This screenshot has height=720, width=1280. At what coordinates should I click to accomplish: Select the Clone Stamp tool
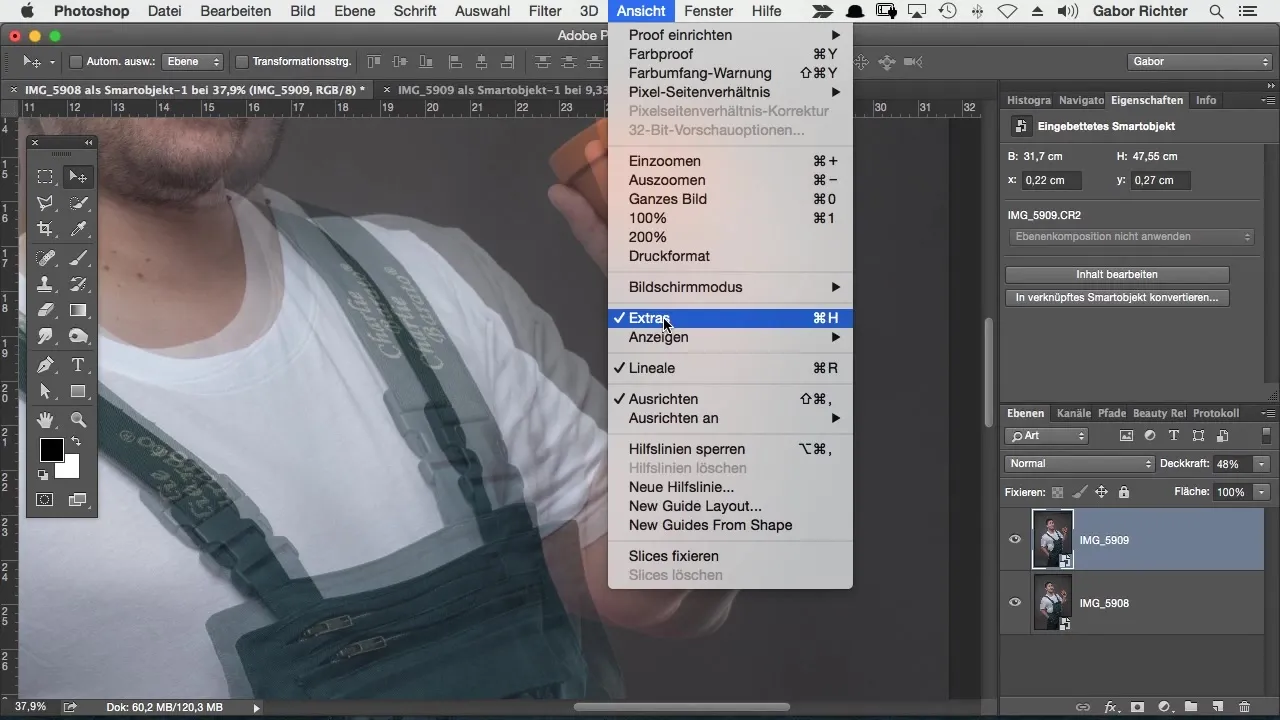46,284
